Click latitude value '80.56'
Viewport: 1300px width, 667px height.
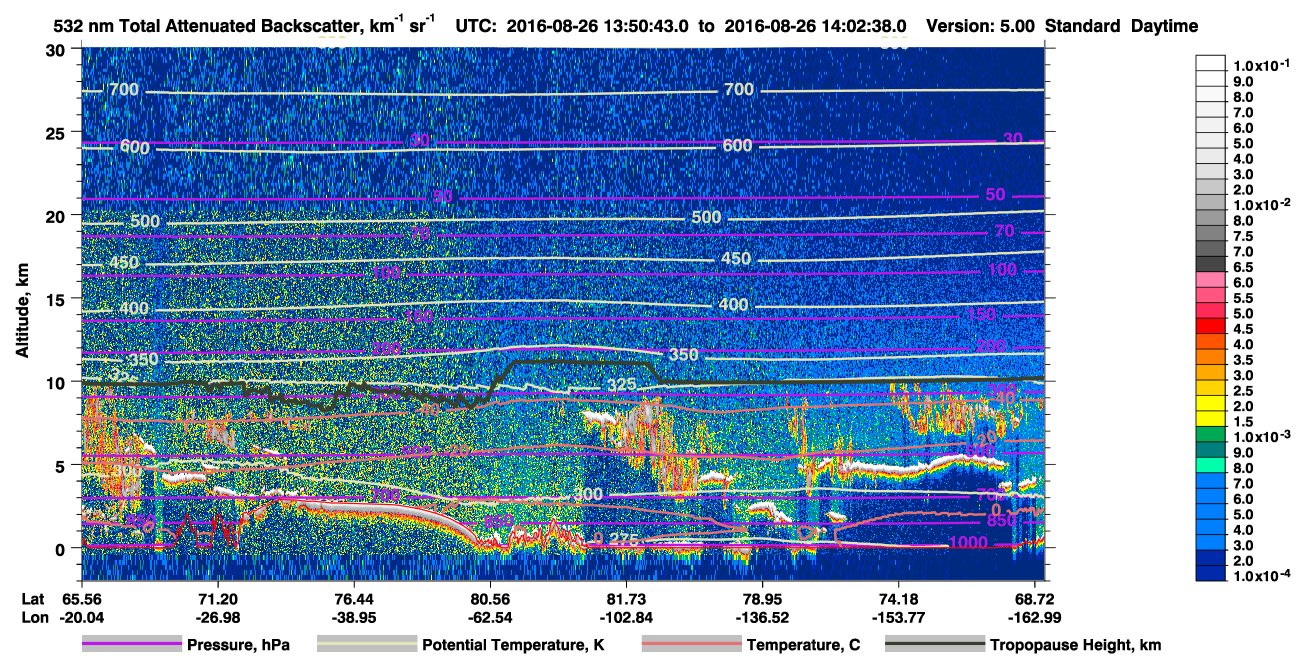490,599
